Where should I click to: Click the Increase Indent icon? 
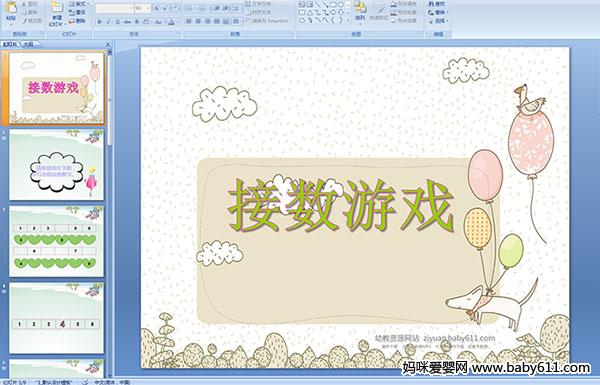pos(226,8)
